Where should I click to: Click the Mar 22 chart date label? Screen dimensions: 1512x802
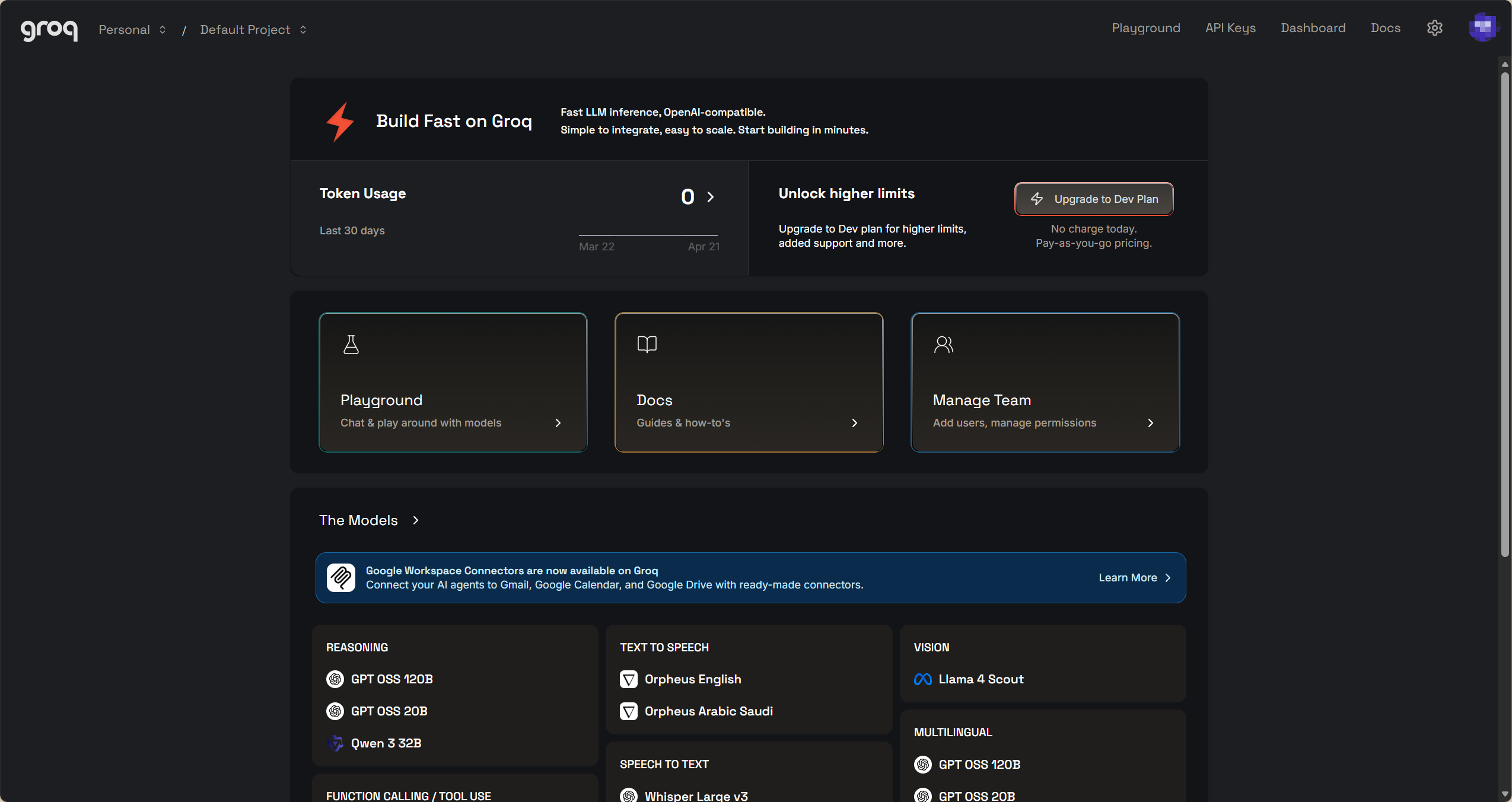[x=597, y=247]
